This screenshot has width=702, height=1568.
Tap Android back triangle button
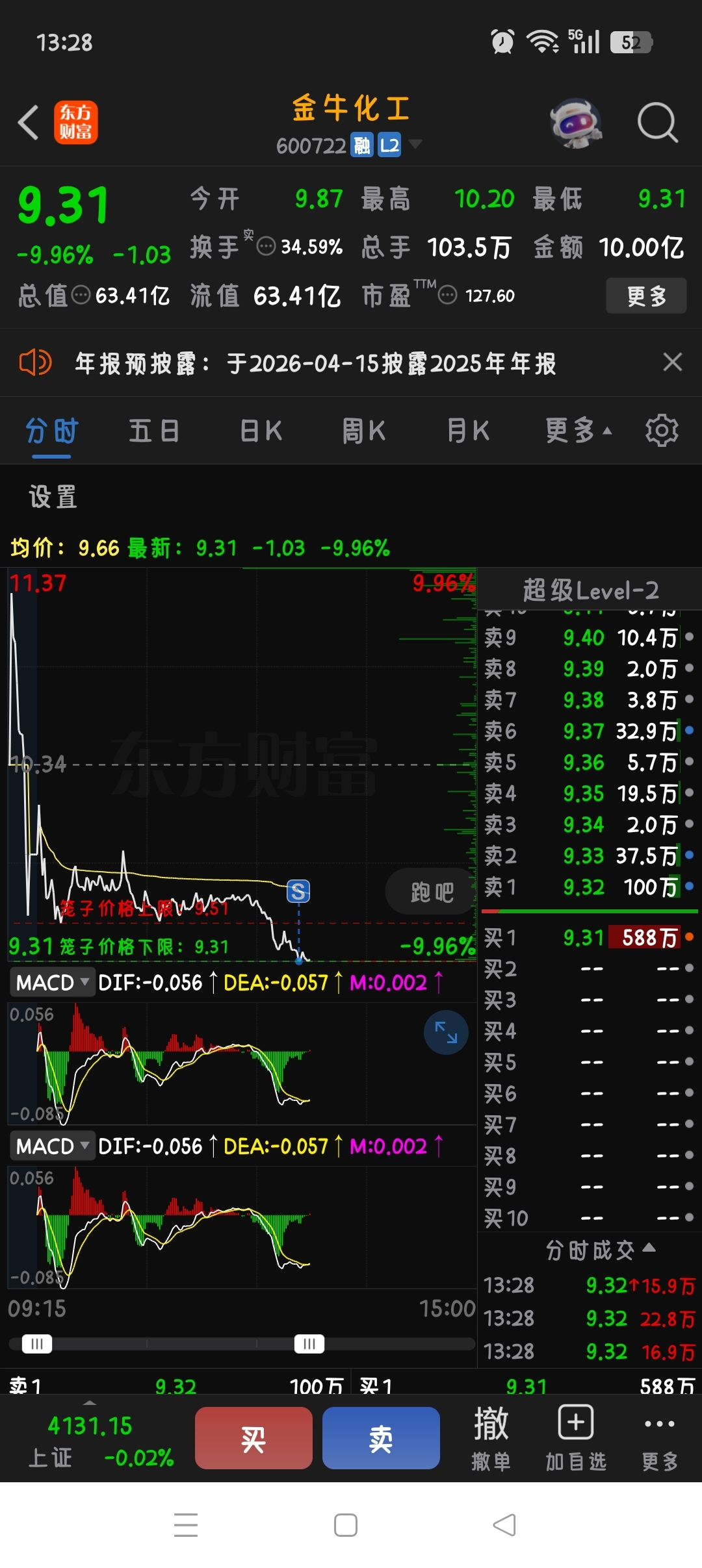coord(505,1524)
